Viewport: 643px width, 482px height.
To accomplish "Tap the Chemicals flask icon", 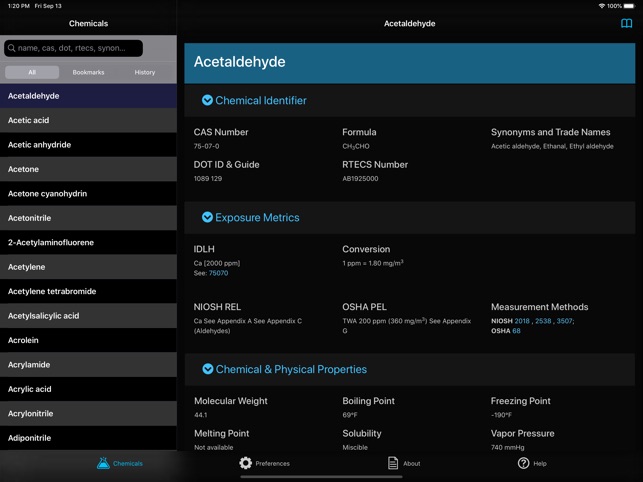I will [x=103, y=463].
